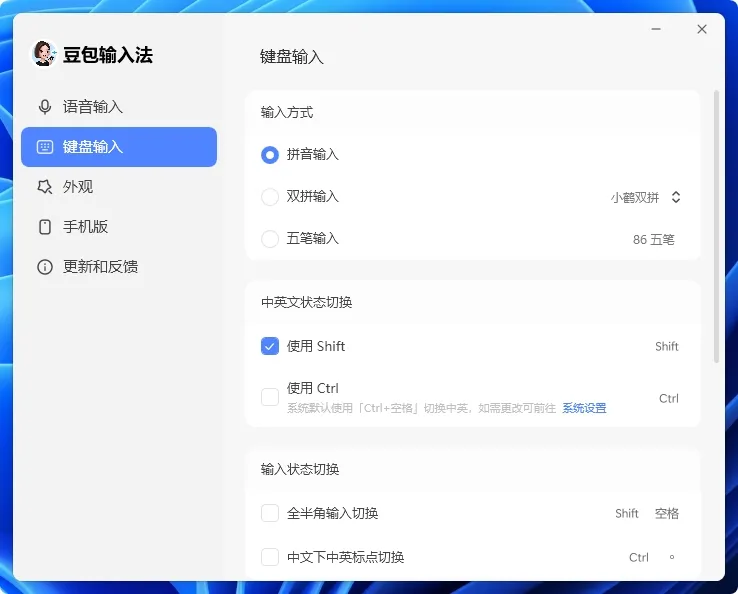Click the microphone icon beside 语音输入

[45, 107]
